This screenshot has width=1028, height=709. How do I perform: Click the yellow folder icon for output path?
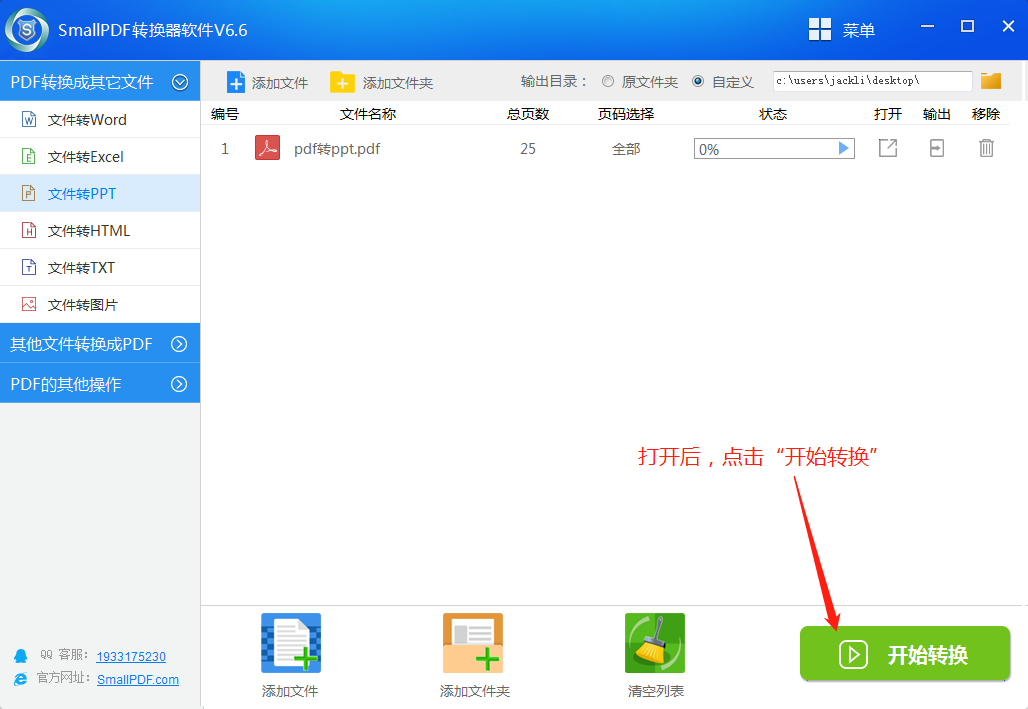990,80
